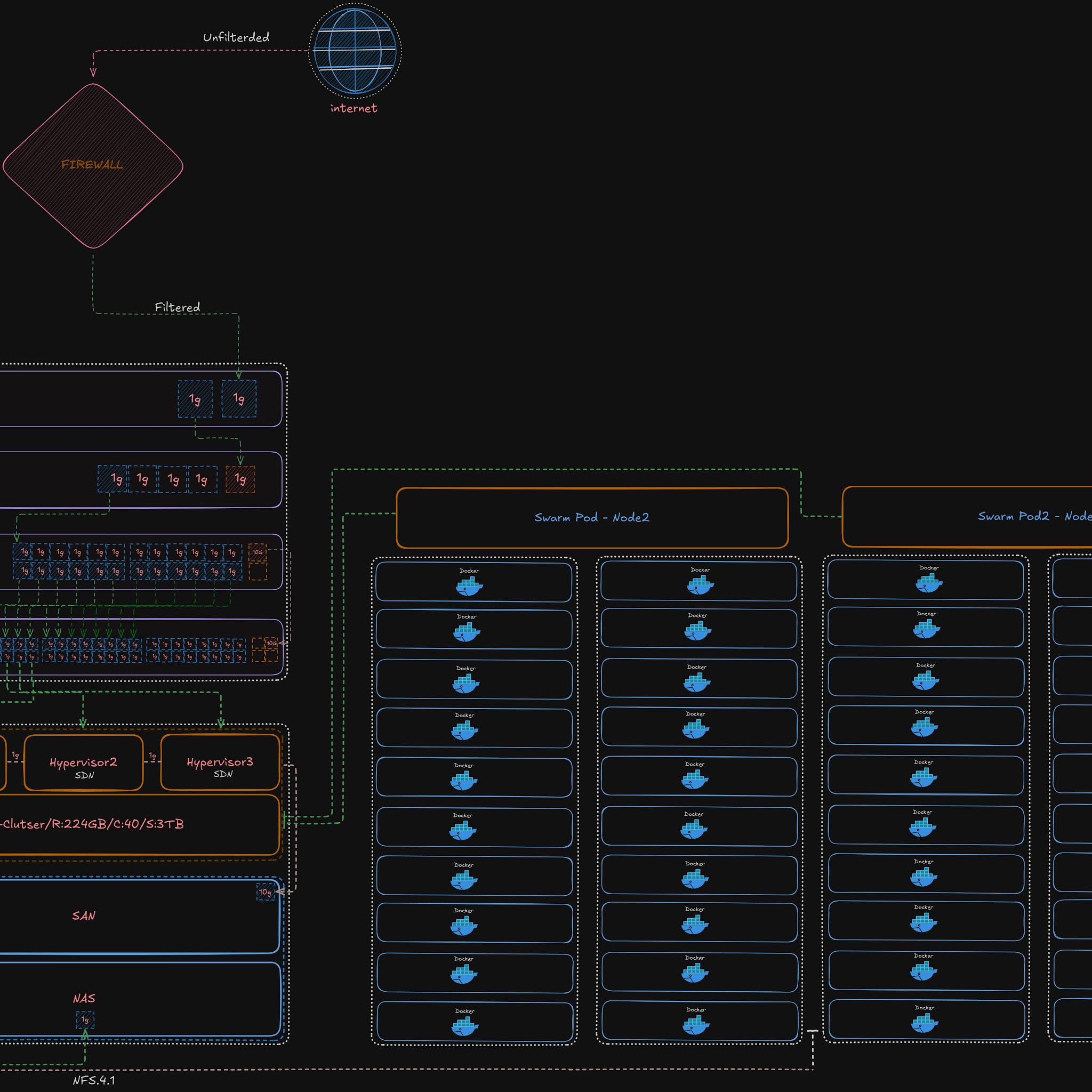Select the internet globe icon
The image size is (1092, 1092).
[x=355, y=51]
